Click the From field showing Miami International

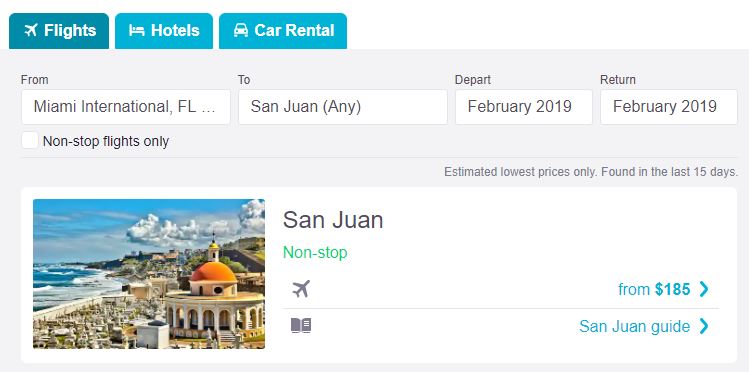(126, 107)
